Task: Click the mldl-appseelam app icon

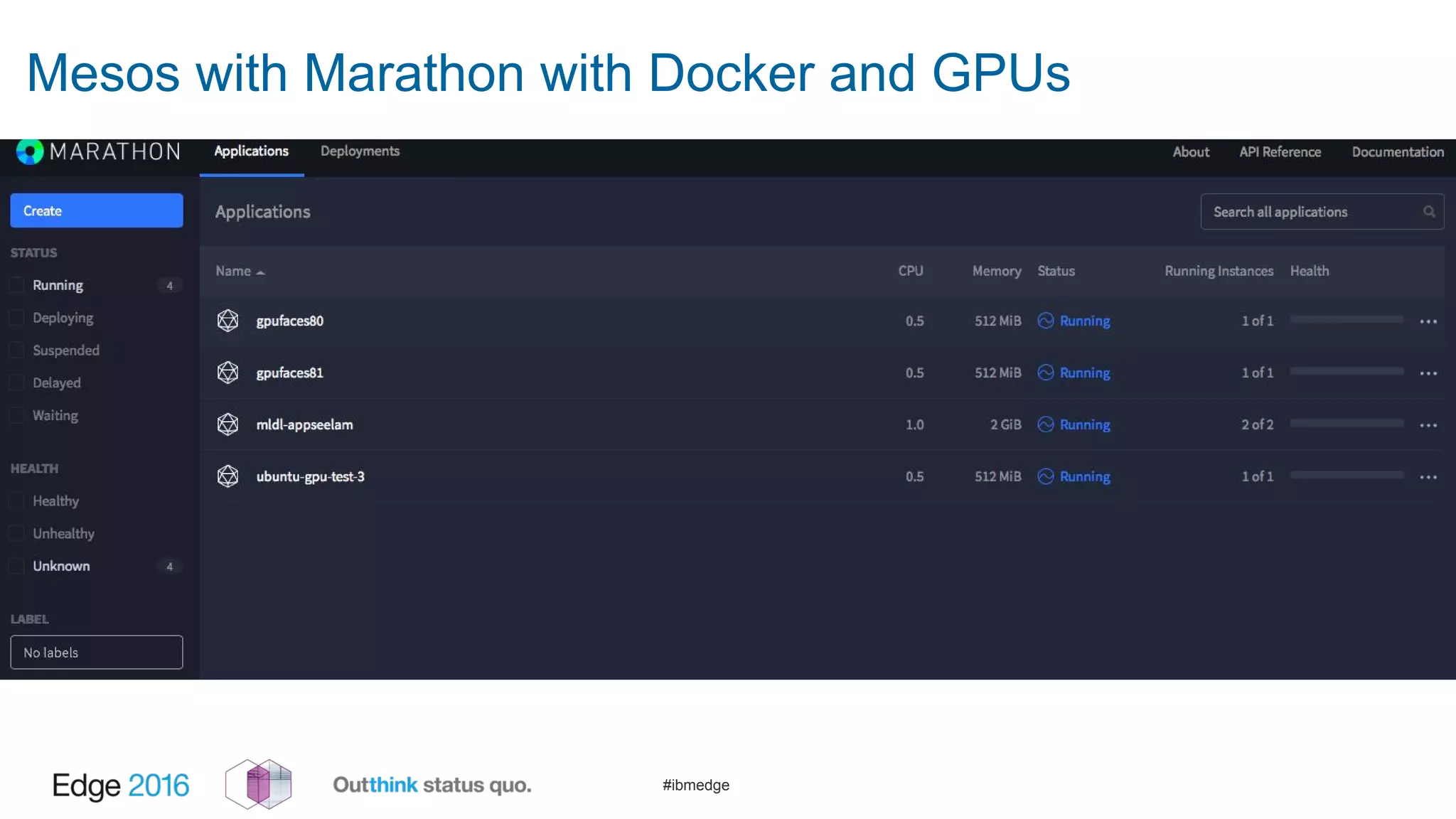Action: (x=227, y=424)
